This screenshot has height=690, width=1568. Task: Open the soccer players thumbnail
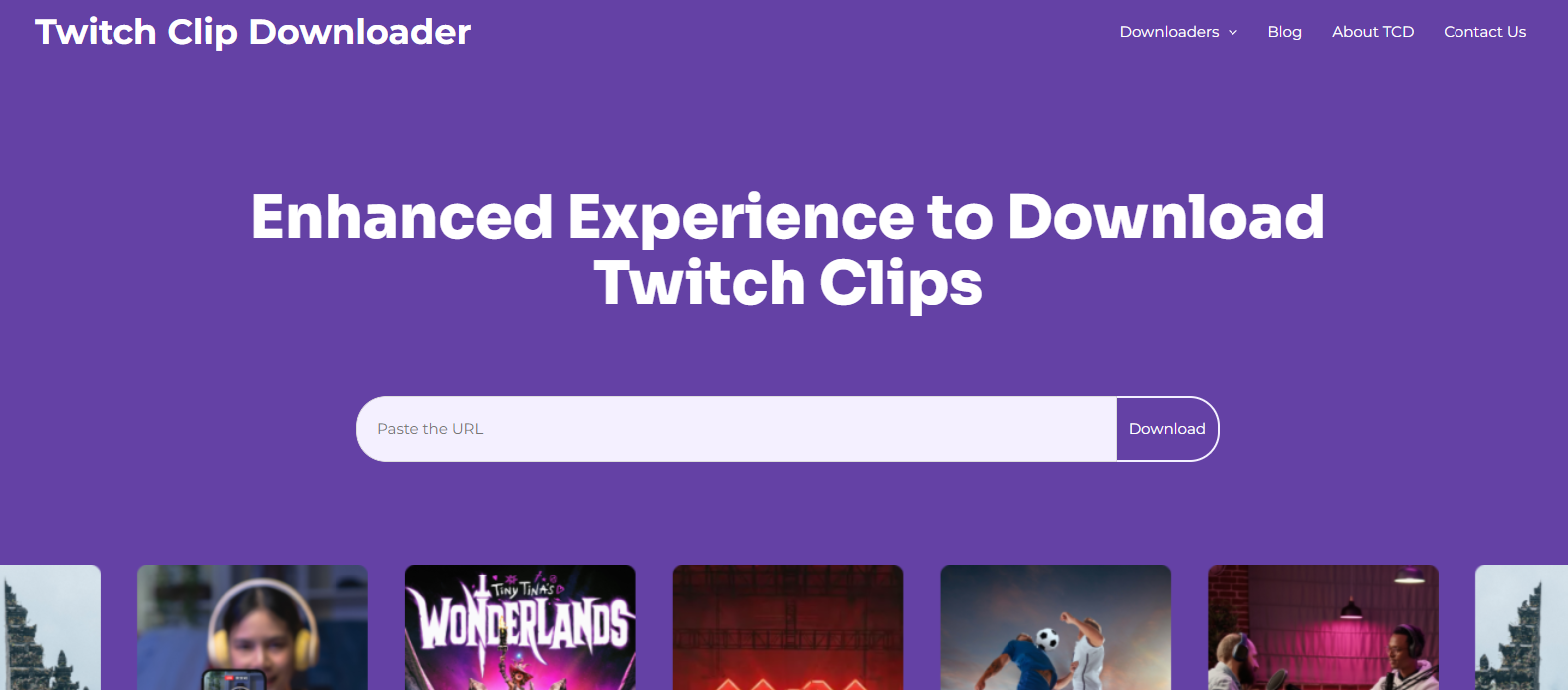tap(1055, 627)
